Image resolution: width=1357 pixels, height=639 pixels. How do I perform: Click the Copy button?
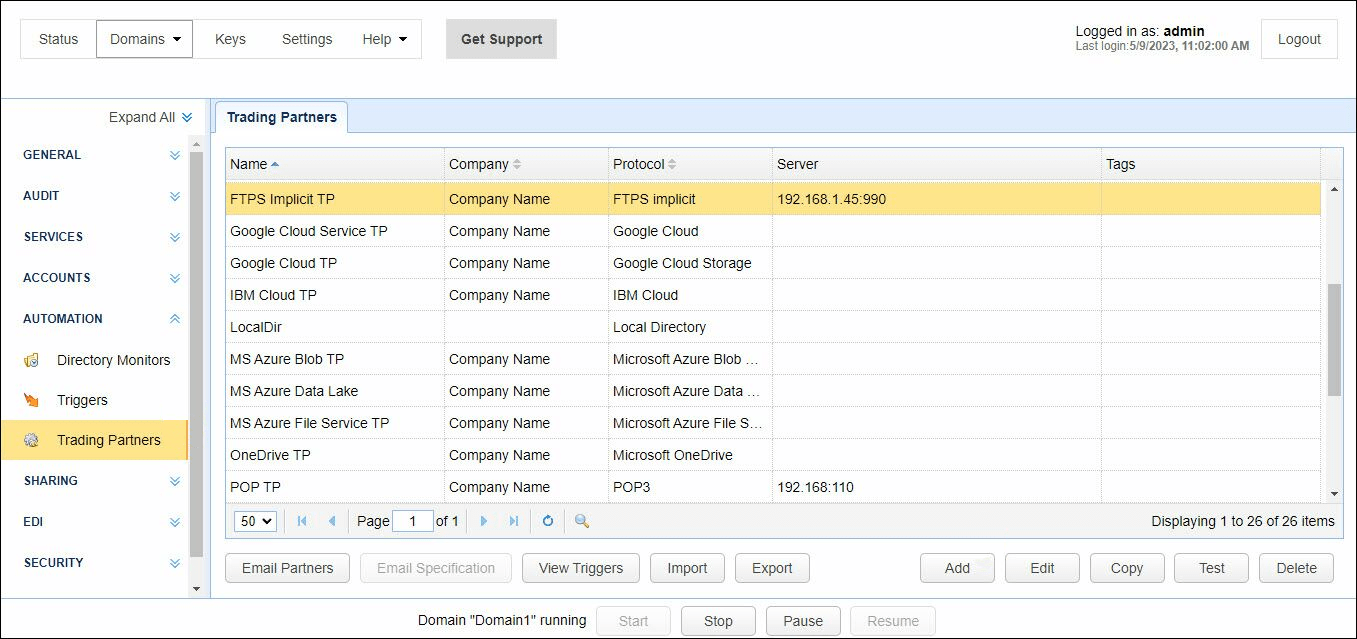point(1127,568)
